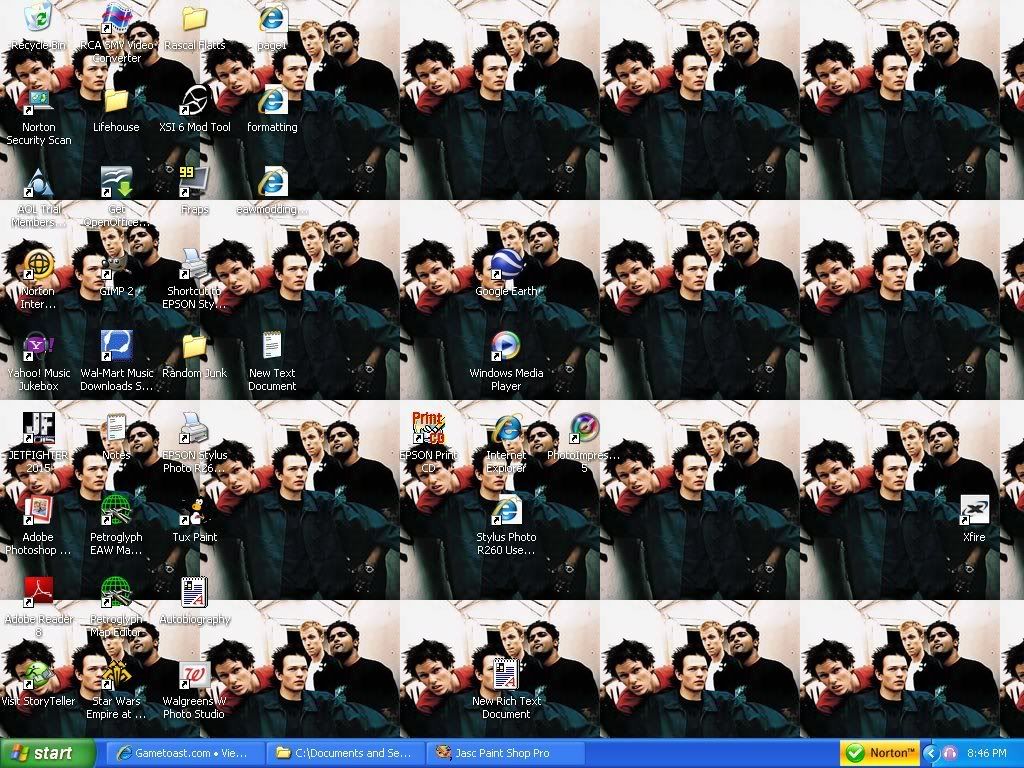1024x768 pixels.
Task: Launch Windows Media Player shortcut
Action: click(506, 346)
